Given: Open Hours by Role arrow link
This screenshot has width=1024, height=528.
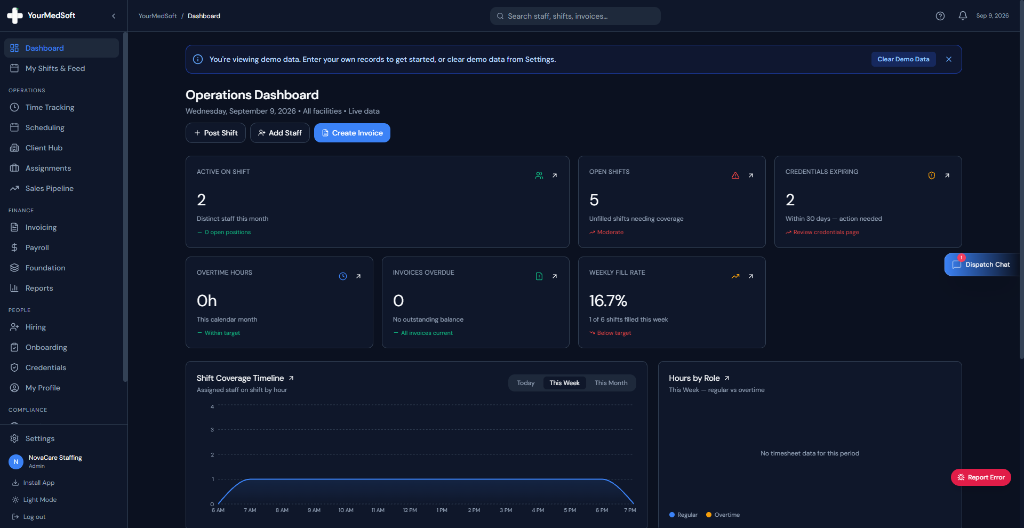Looking at the screenshot, I should [727, 378].
